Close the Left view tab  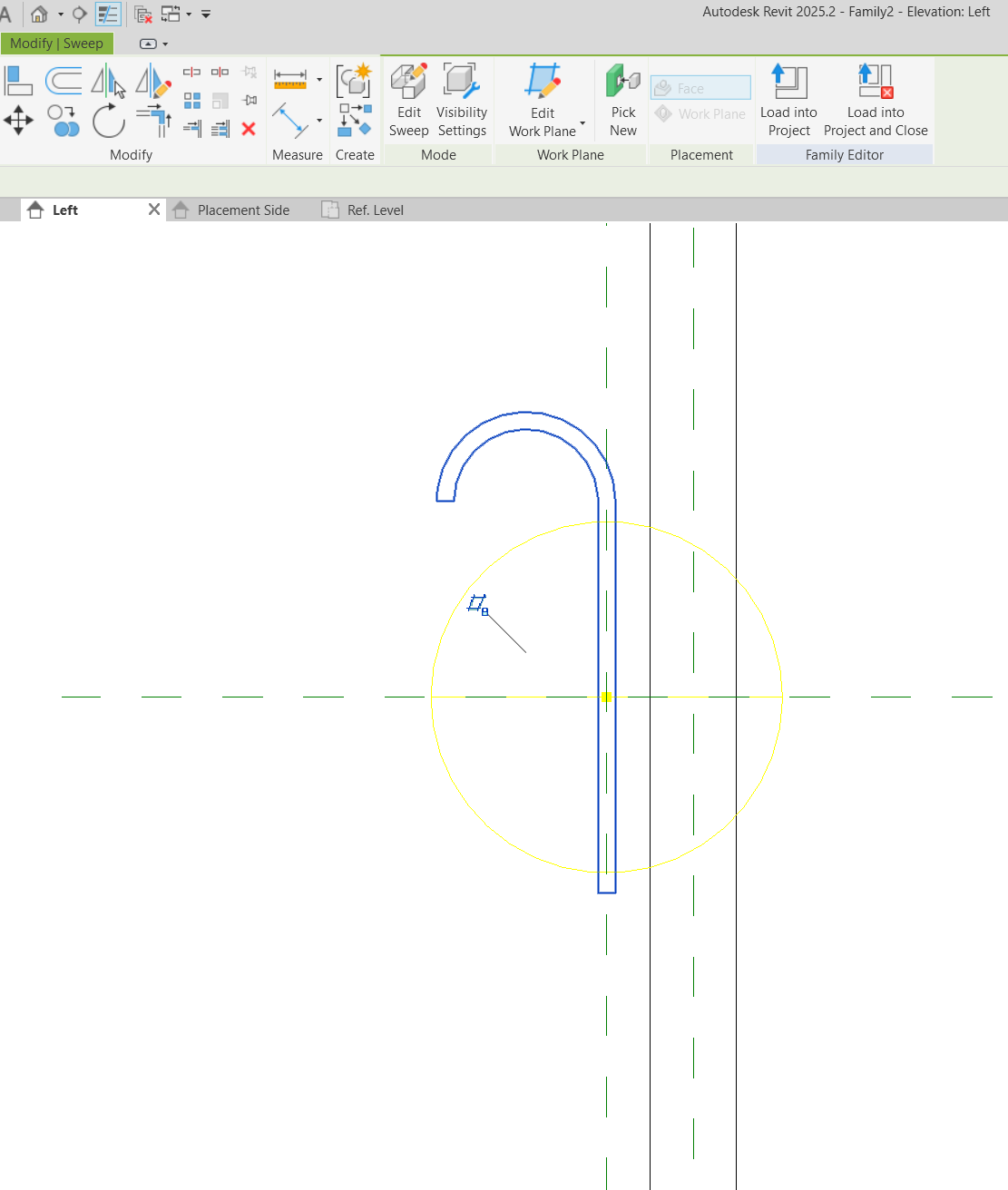(154, 210)
